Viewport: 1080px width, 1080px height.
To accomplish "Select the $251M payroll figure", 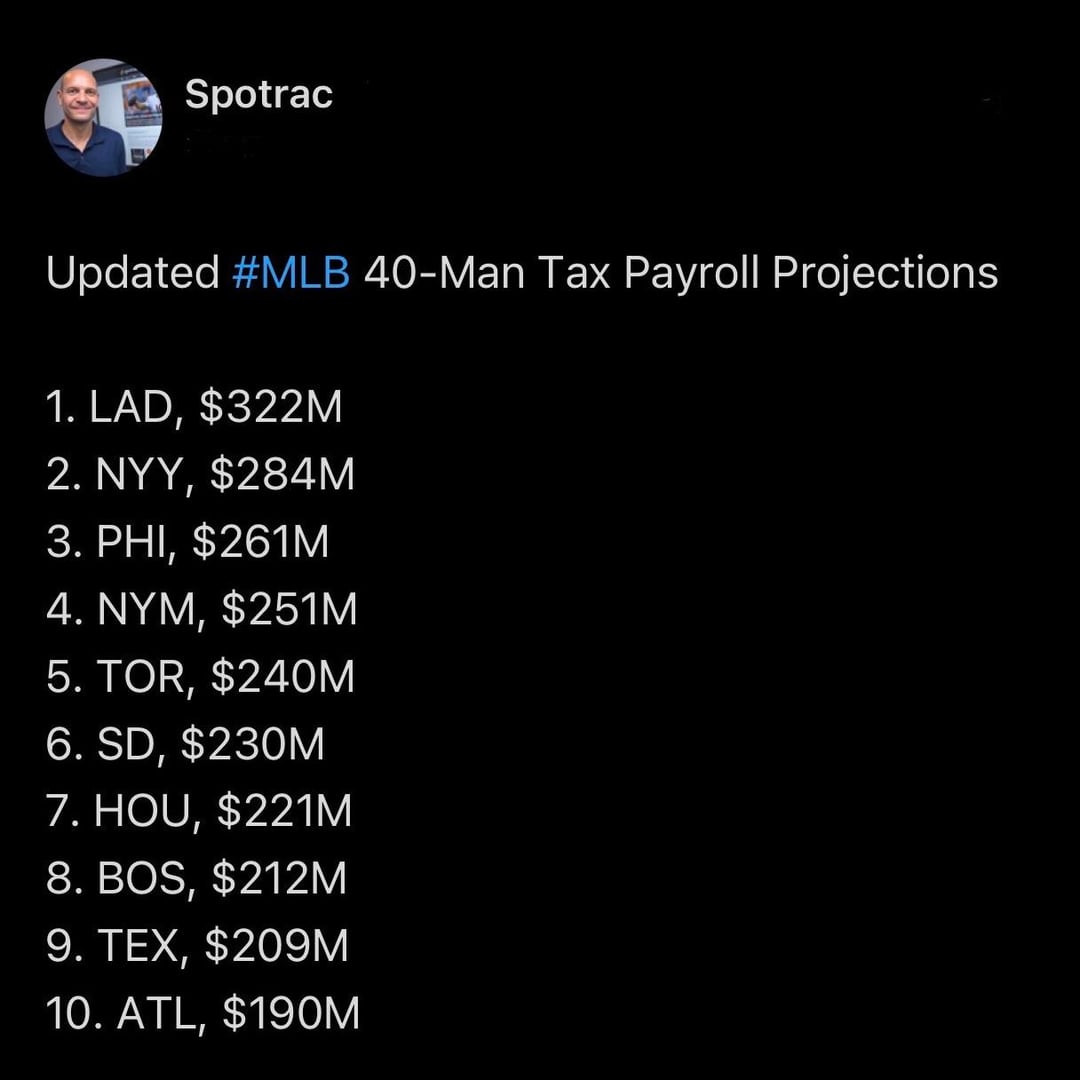I will 289,609.
